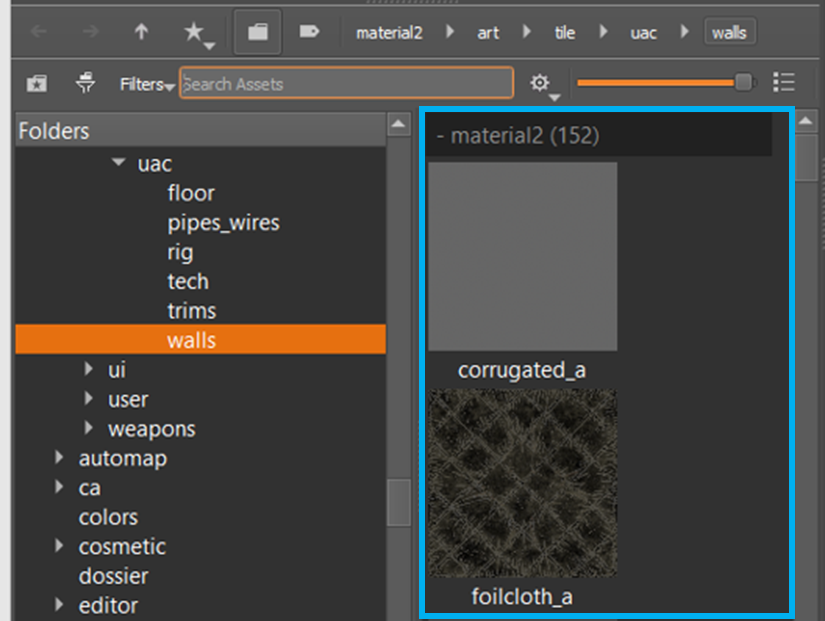Select the trims folder
The height and width of the screenshot is (621, 825).
click(x=192, y=311)
